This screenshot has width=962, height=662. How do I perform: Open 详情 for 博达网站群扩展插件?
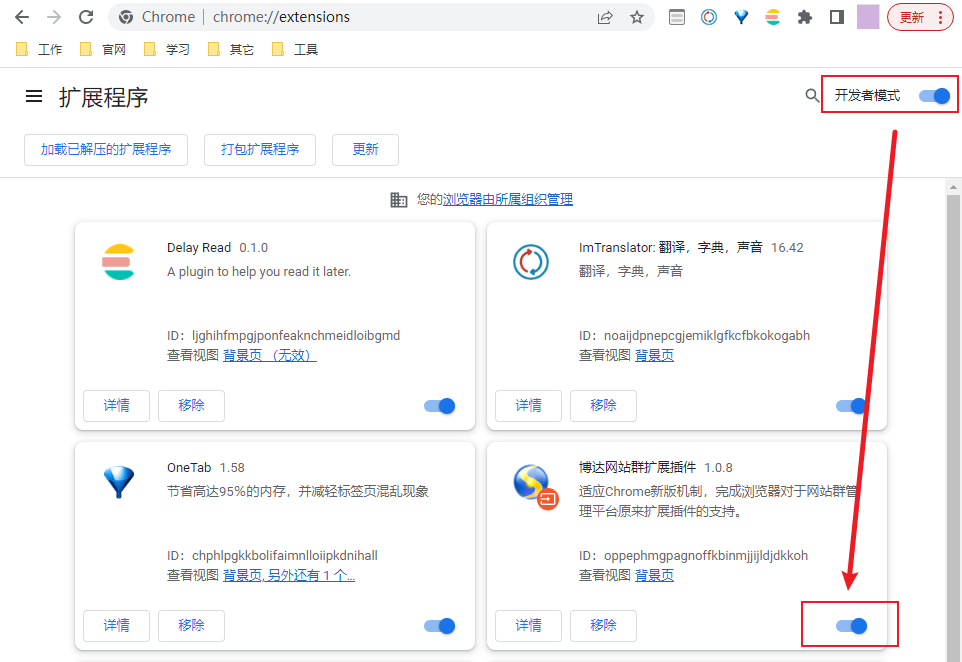[x=529, y=626]
